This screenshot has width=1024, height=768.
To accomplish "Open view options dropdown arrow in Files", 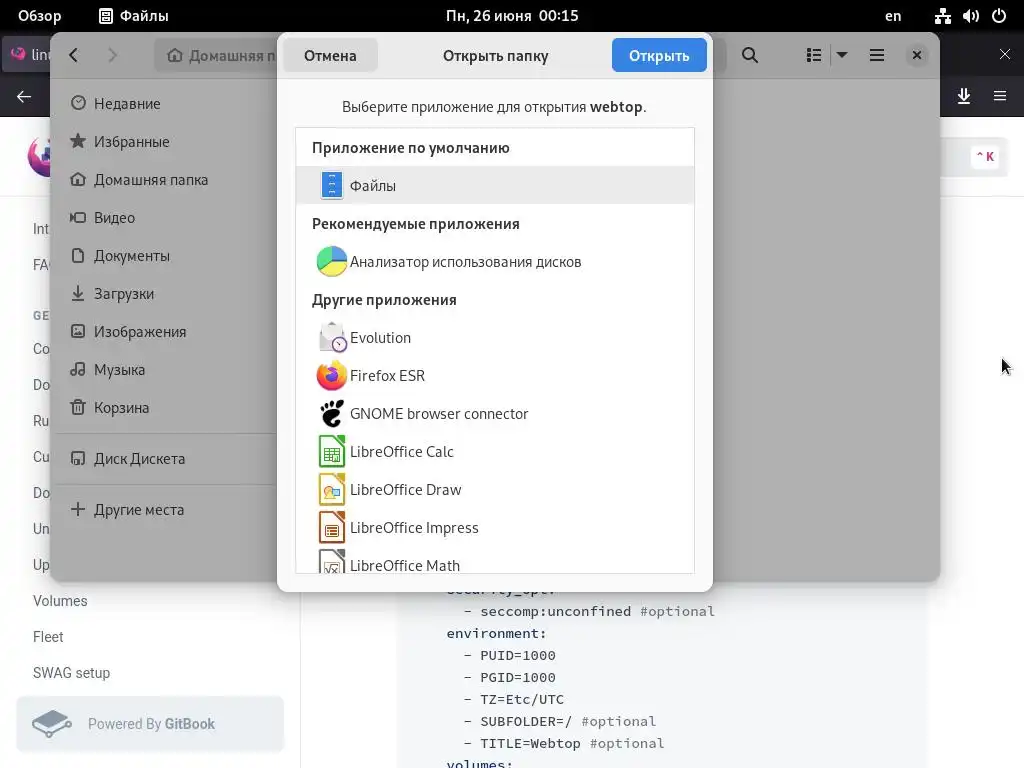I will (x=842, y=56).
